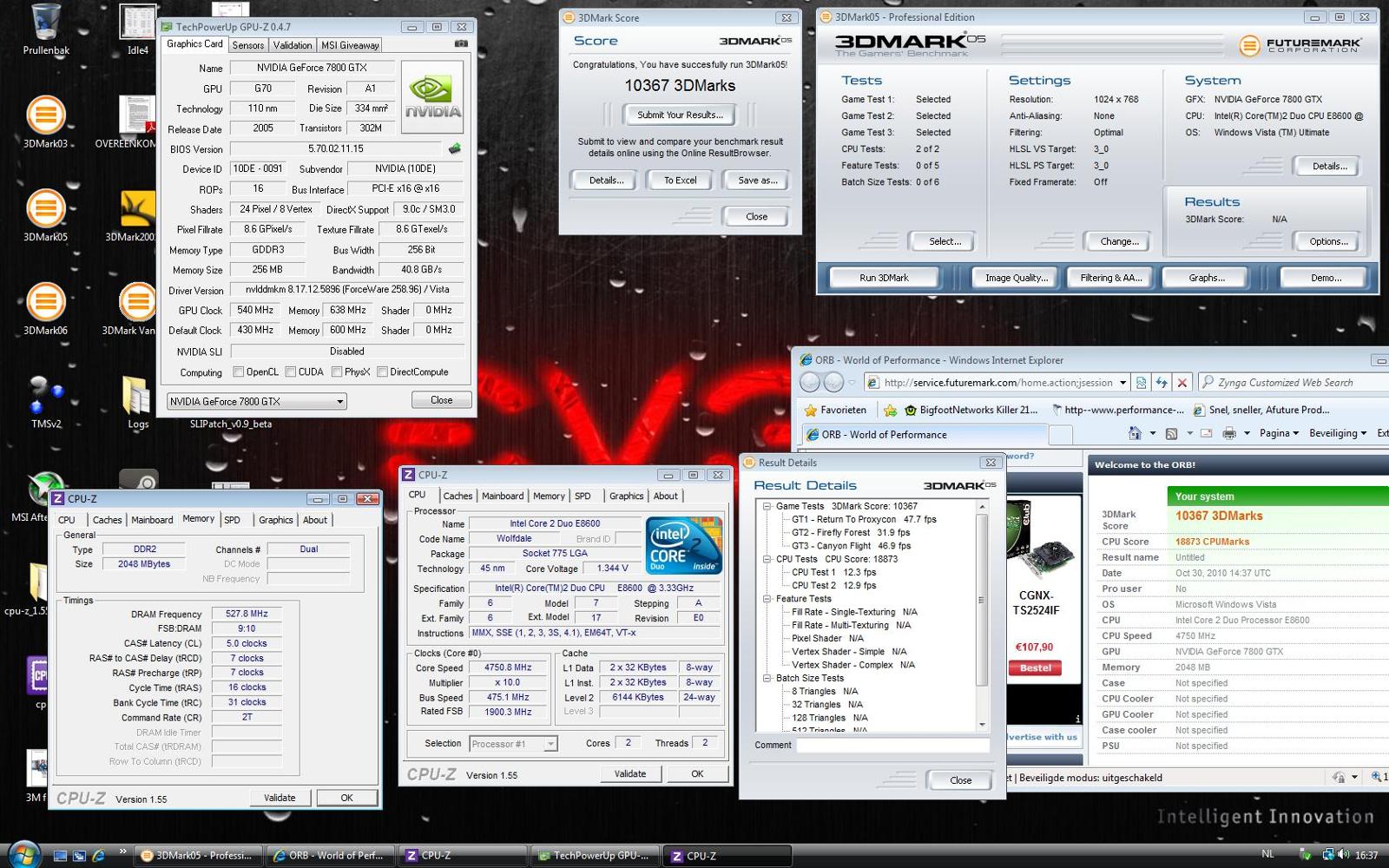Click Validate in the CPU-Z memory window
Viewport: 1389px width, 868px height.
(x=280, y=798)
